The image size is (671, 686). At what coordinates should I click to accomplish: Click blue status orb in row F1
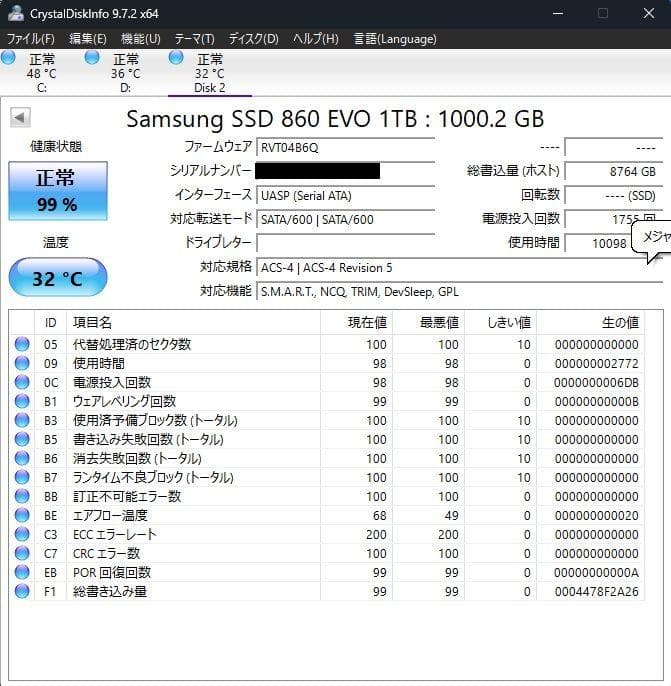pos(22,592)
